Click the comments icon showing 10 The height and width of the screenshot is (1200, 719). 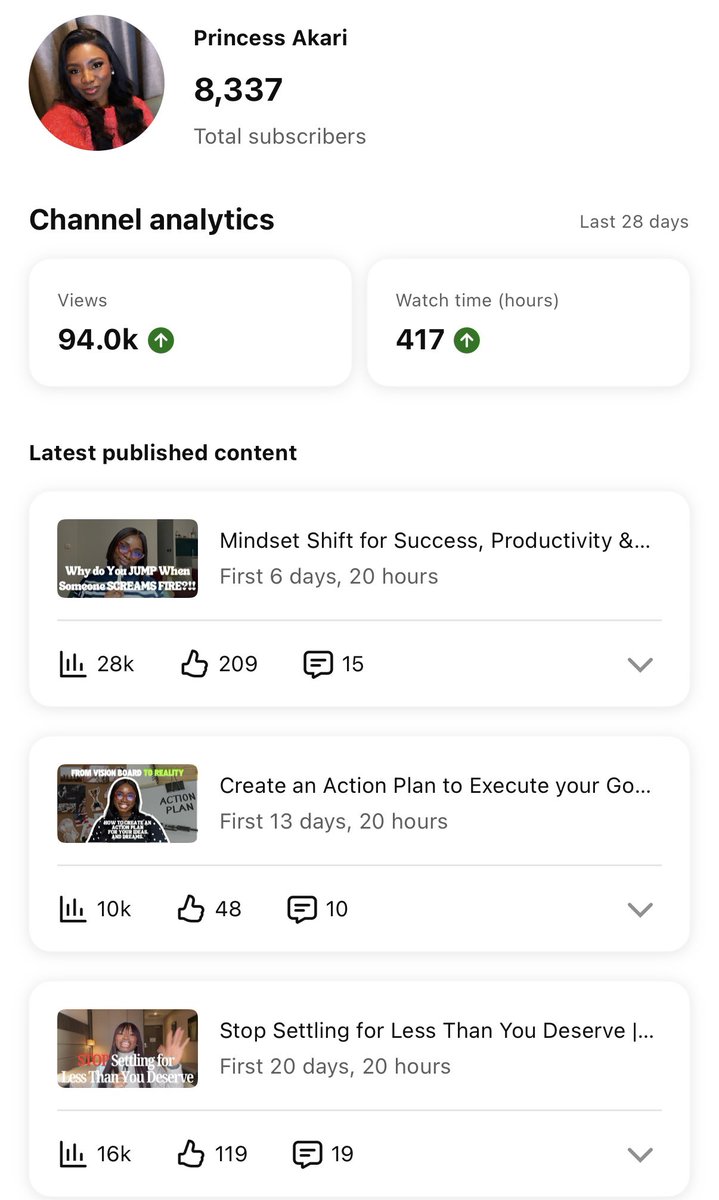(302, 909)
